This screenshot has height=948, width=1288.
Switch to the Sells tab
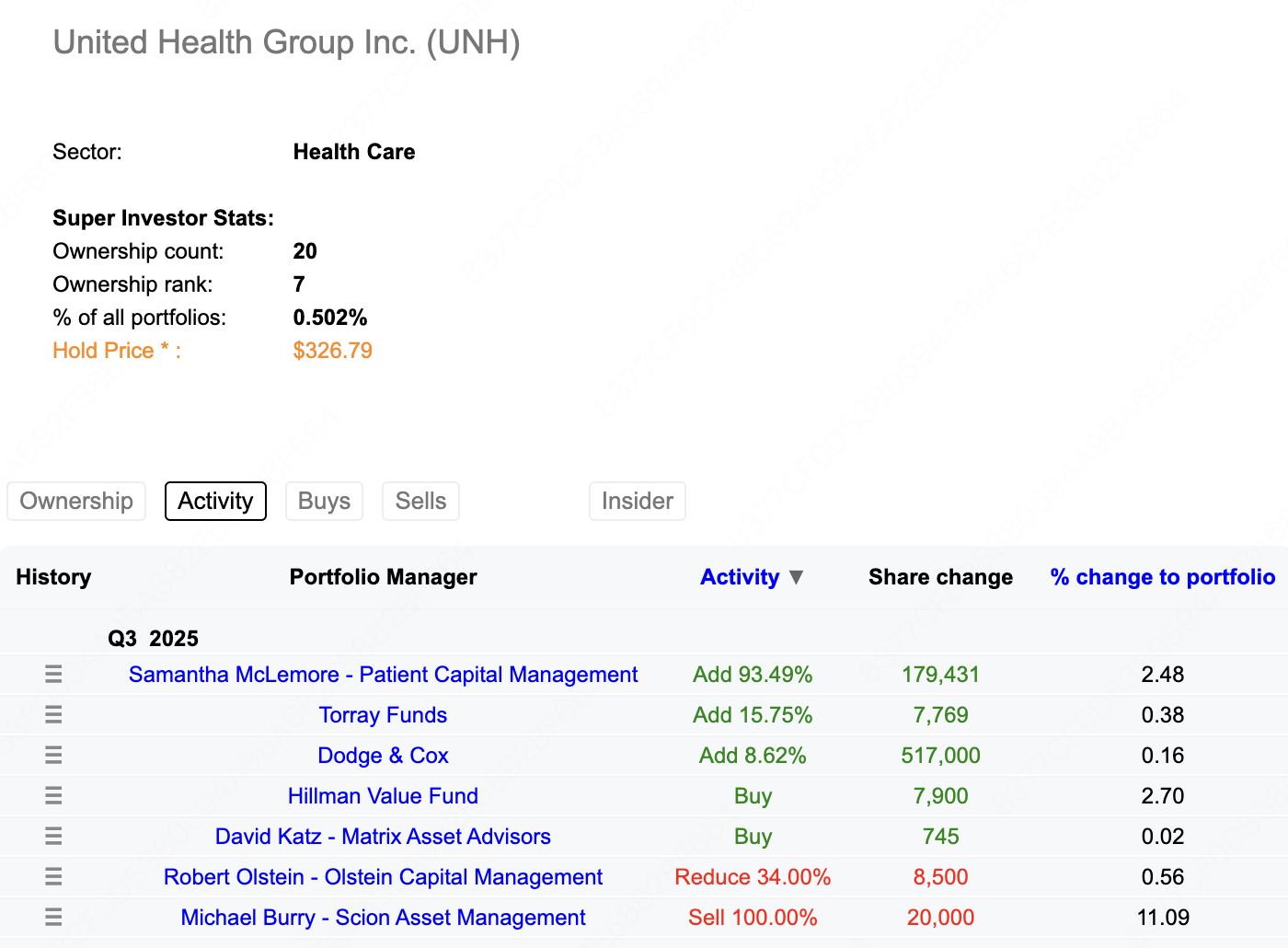coord(420,502)
